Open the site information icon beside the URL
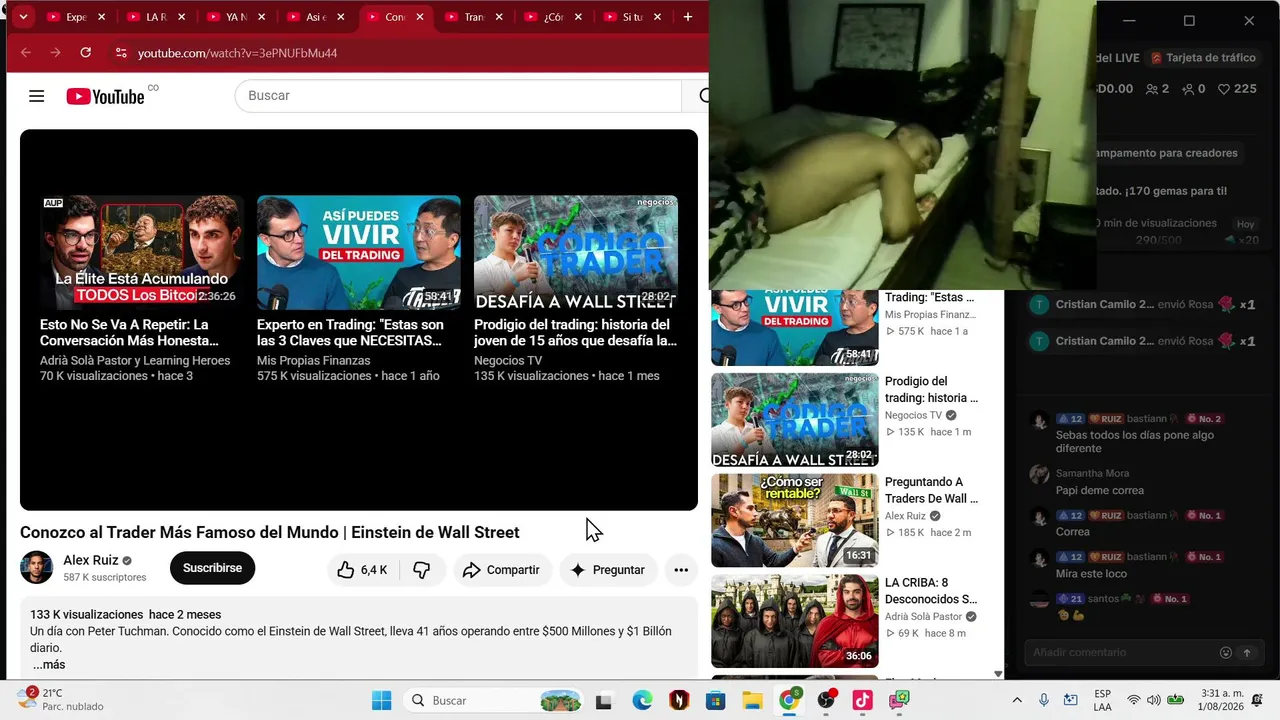The height and width of the screenshot is (720, 1280). click(x=121, y=53)
